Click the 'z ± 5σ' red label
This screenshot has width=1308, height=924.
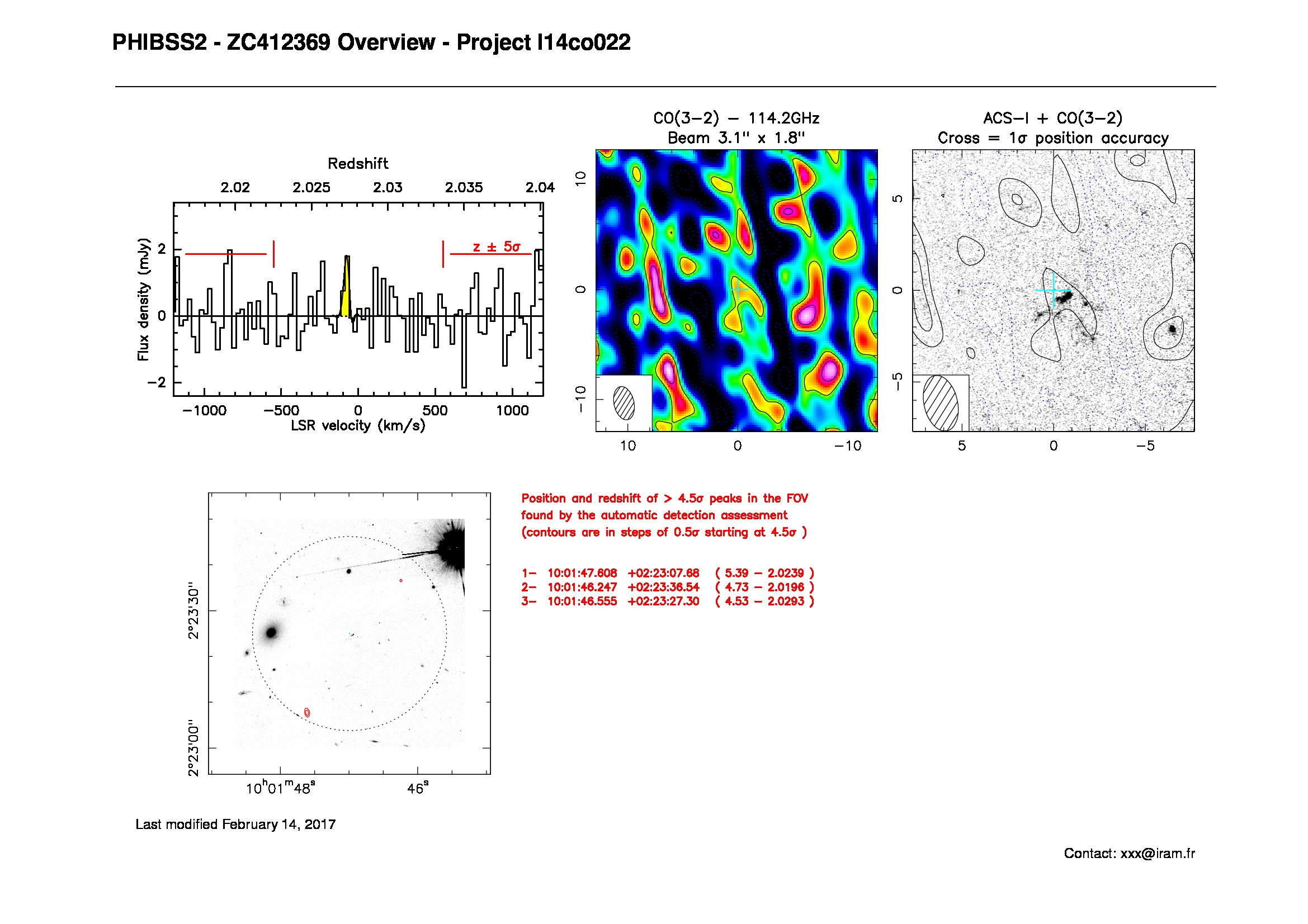tap(496, 247)
